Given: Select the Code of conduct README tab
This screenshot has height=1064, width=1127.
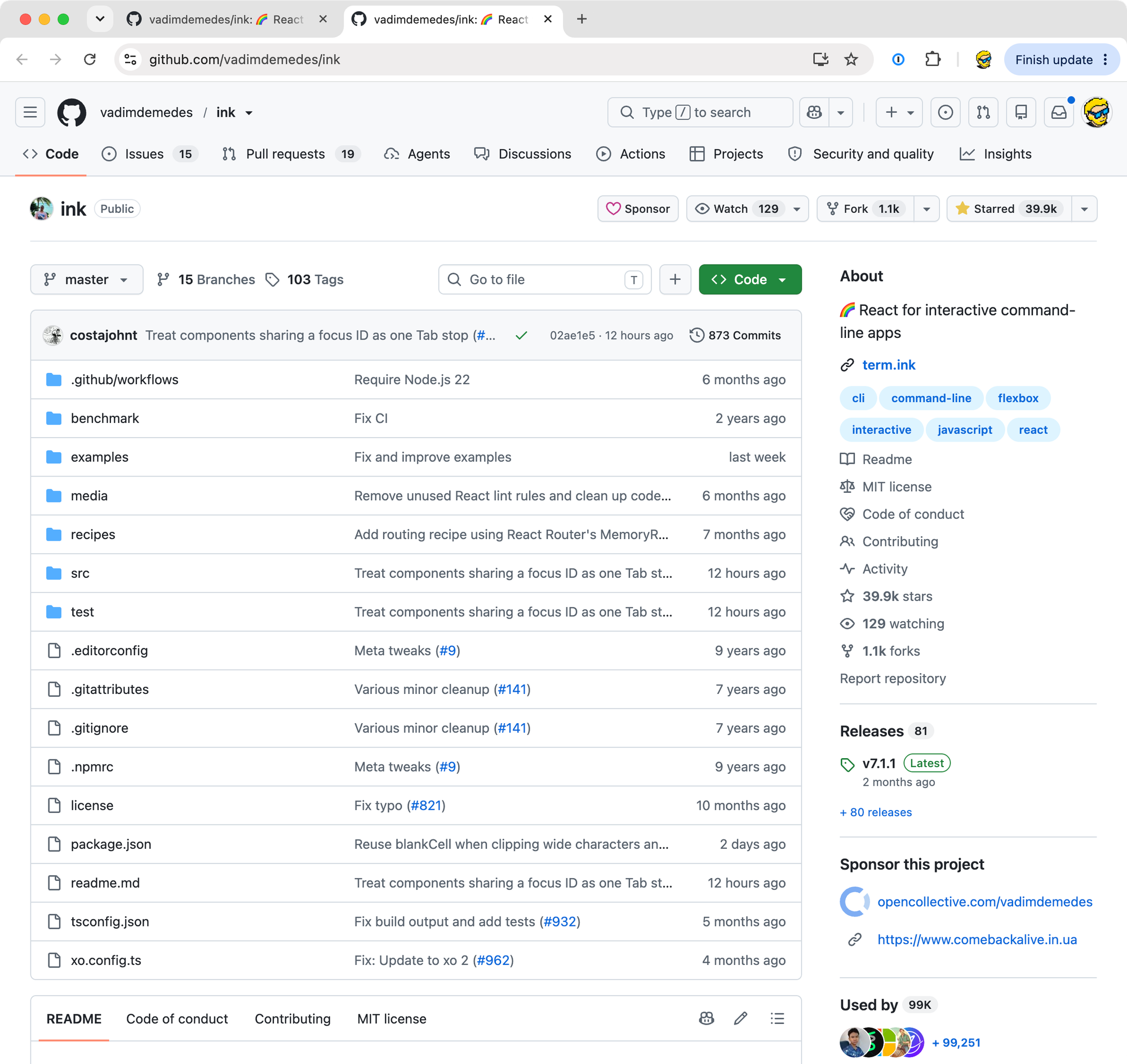Looking at the screenshot, I should click(177, 1018).
